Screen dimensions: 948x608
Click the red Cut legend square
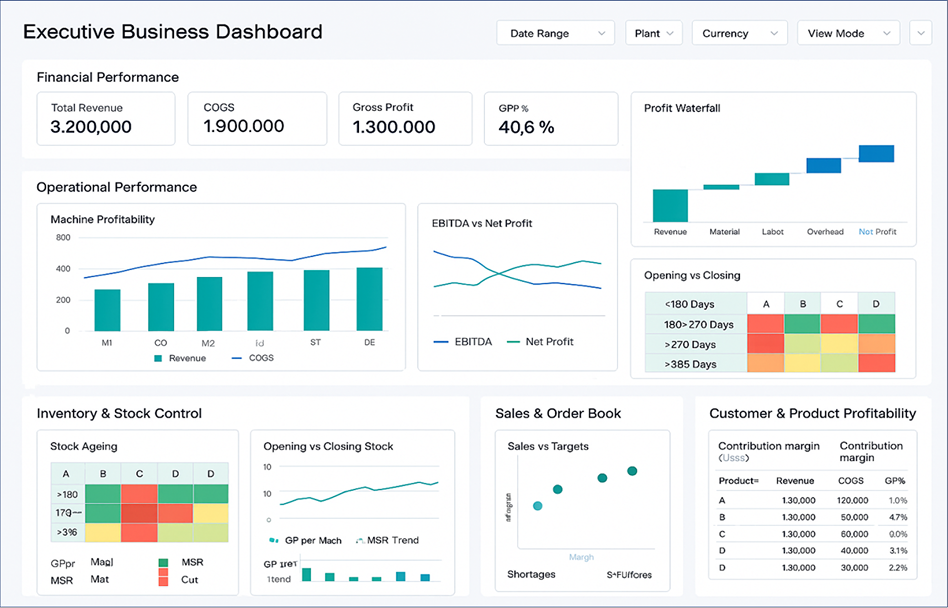(163, 580)
